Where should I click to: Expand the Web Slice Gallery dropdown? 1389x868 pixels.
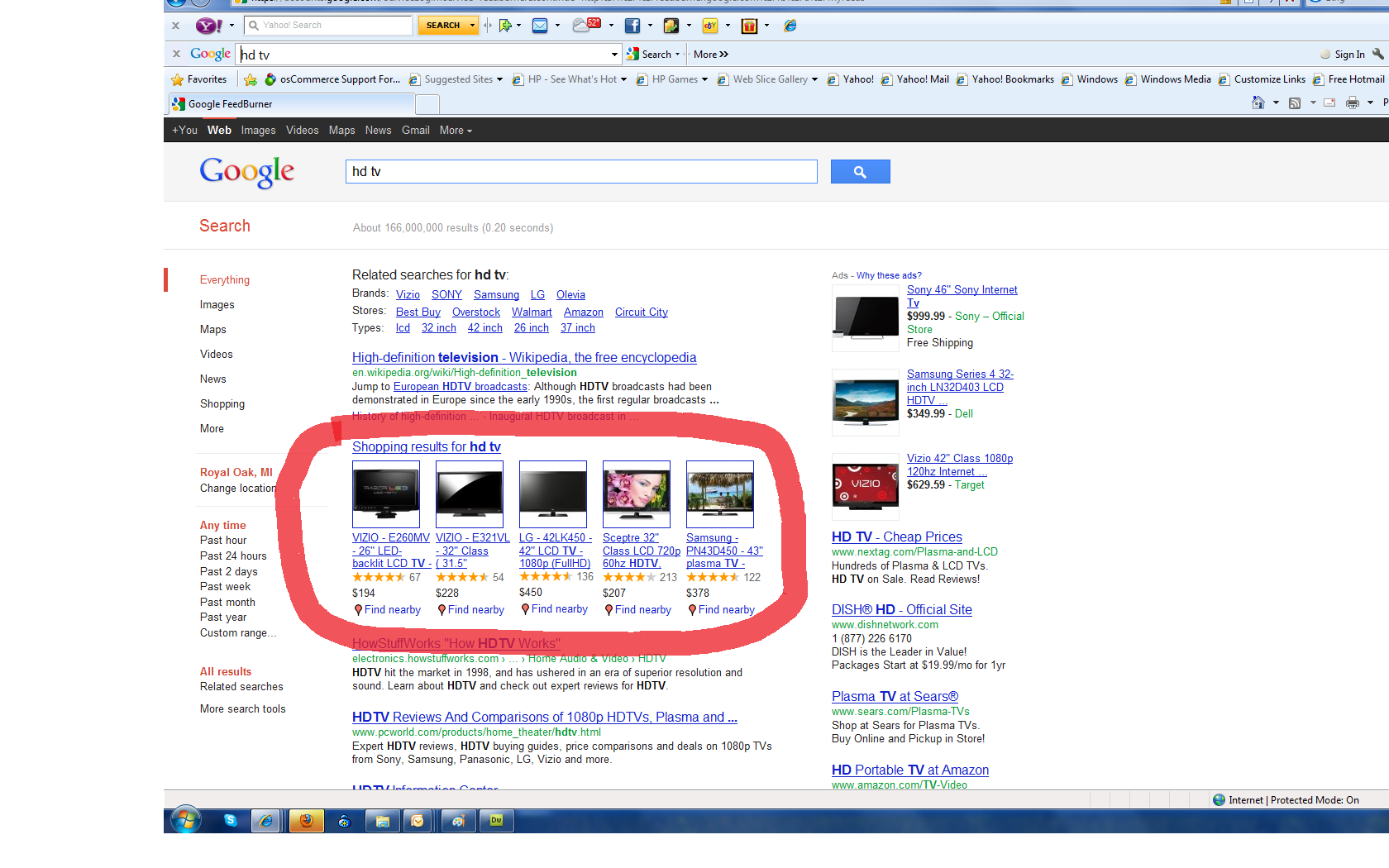(x=814, y=79)
